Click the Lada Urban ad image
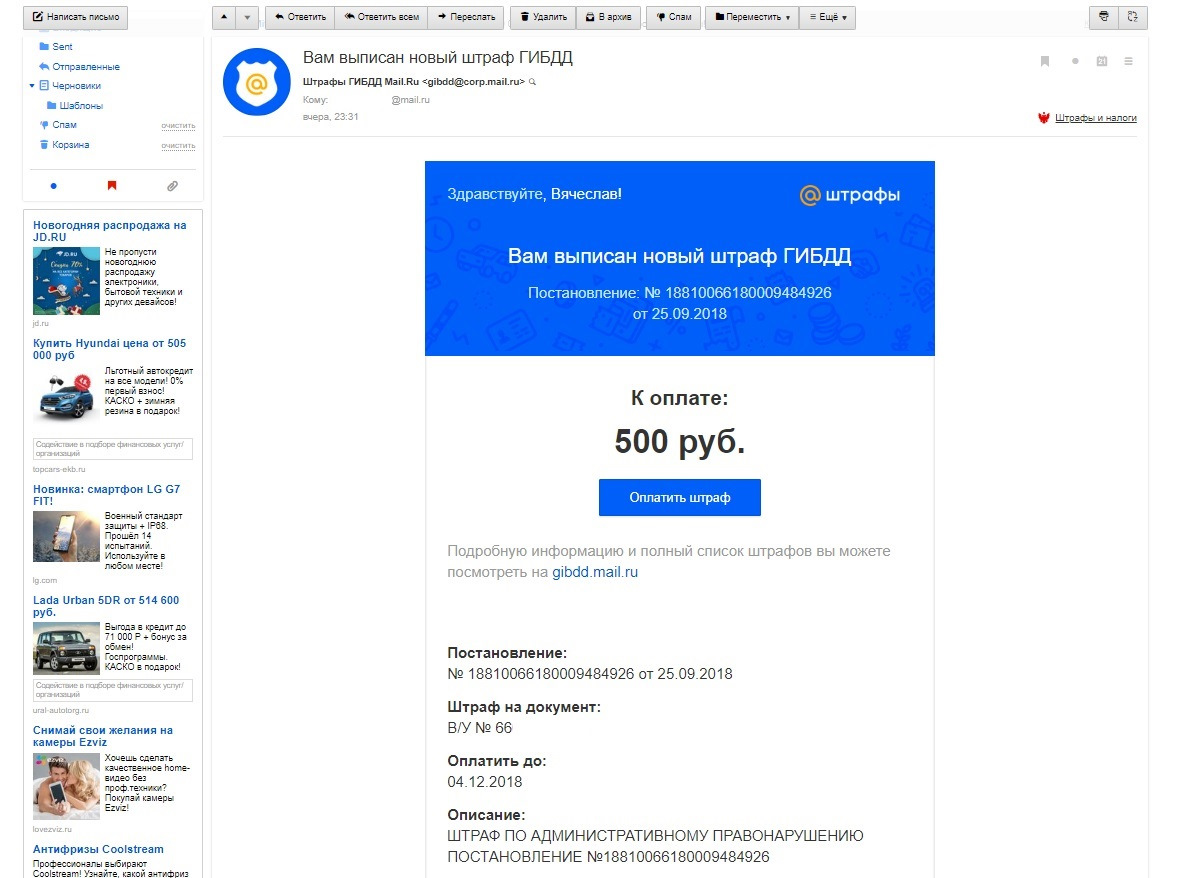Screen dimensions: 1198x878 [66, 648]
